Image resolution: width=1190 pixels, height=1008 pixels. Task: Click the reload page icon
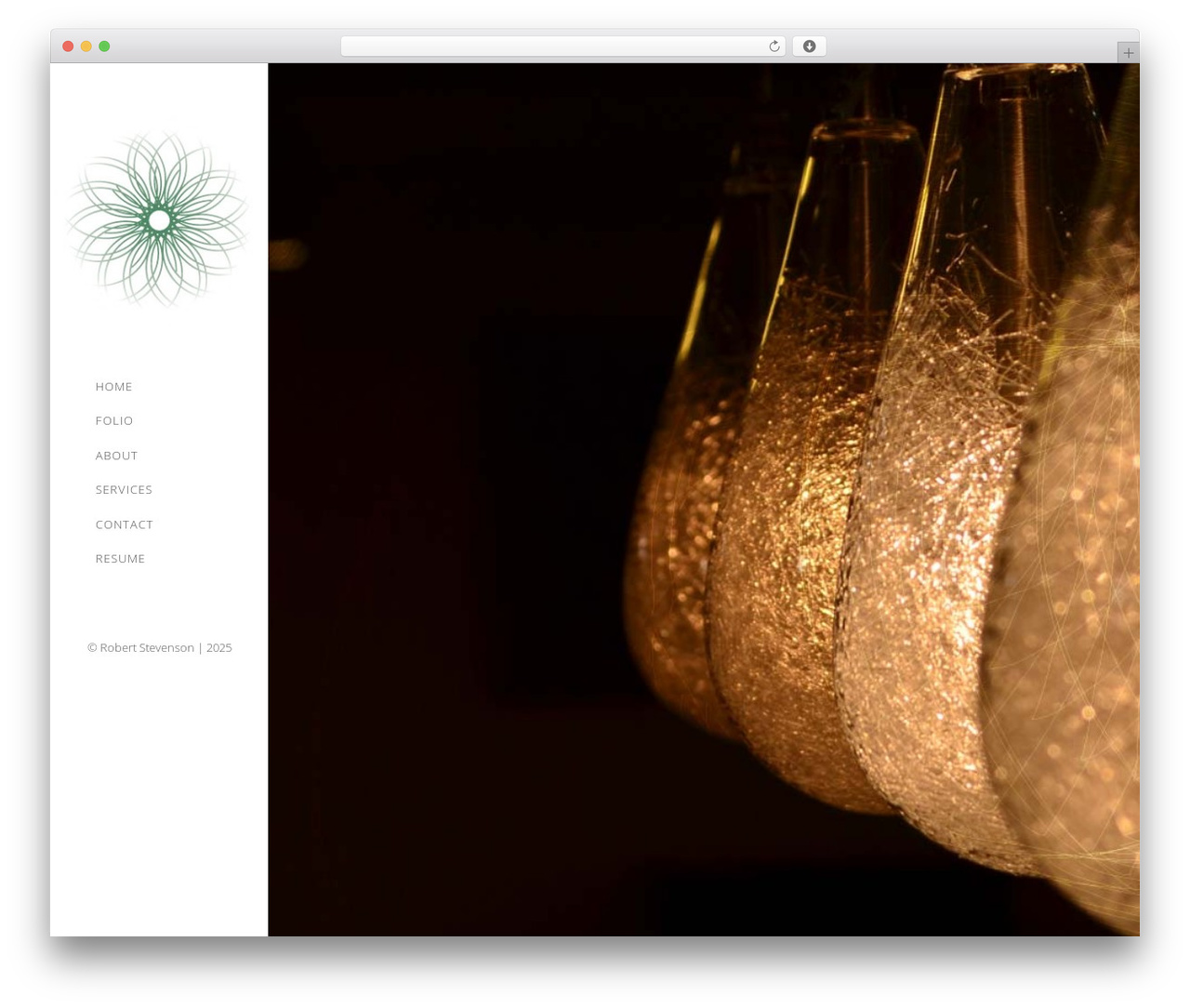[773, 46]
